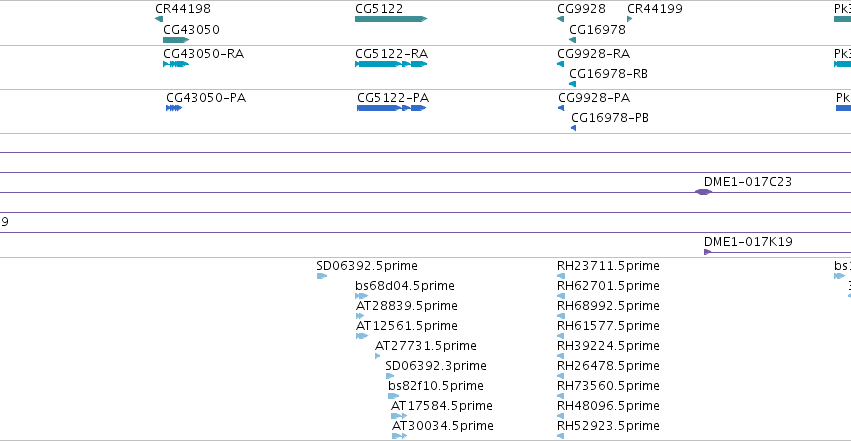Select the SD06392.5prime EST arrow glyph

(x=322, y=276)
